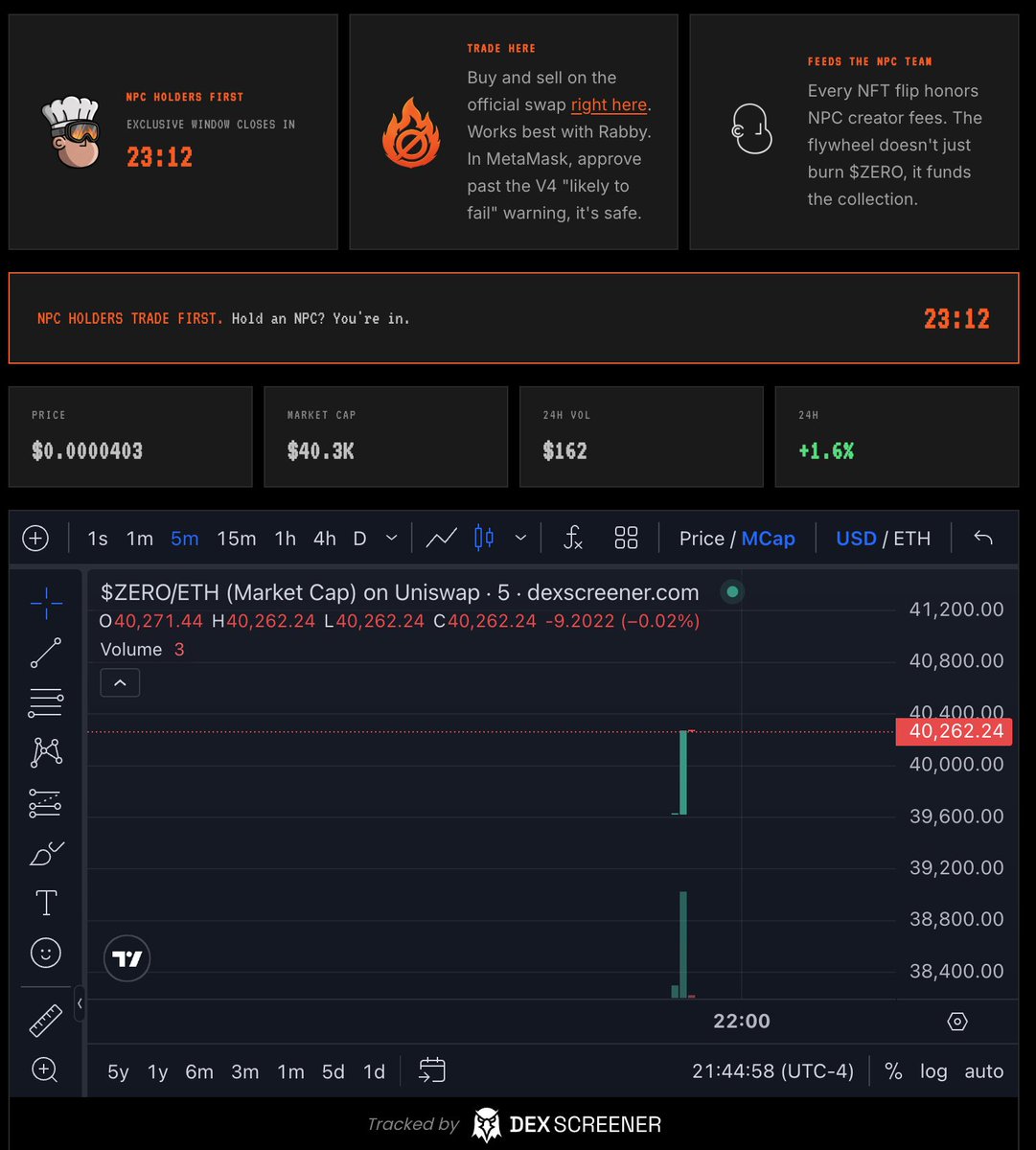Select the 4h timeframe
The width and height of the screenshot is (1036, 1150).
[325, 539]
